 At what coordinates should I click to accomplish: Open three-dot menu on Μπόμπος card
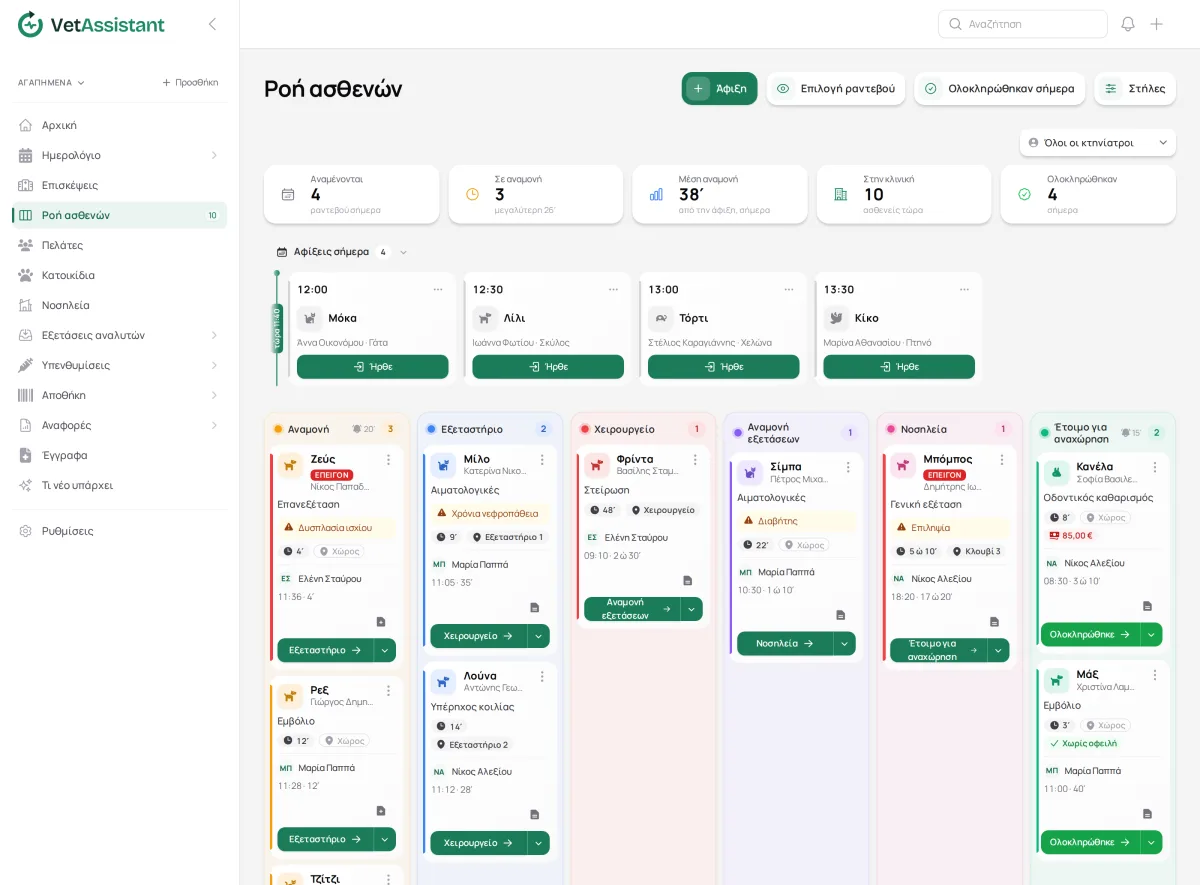click(x=1002, y=460)
